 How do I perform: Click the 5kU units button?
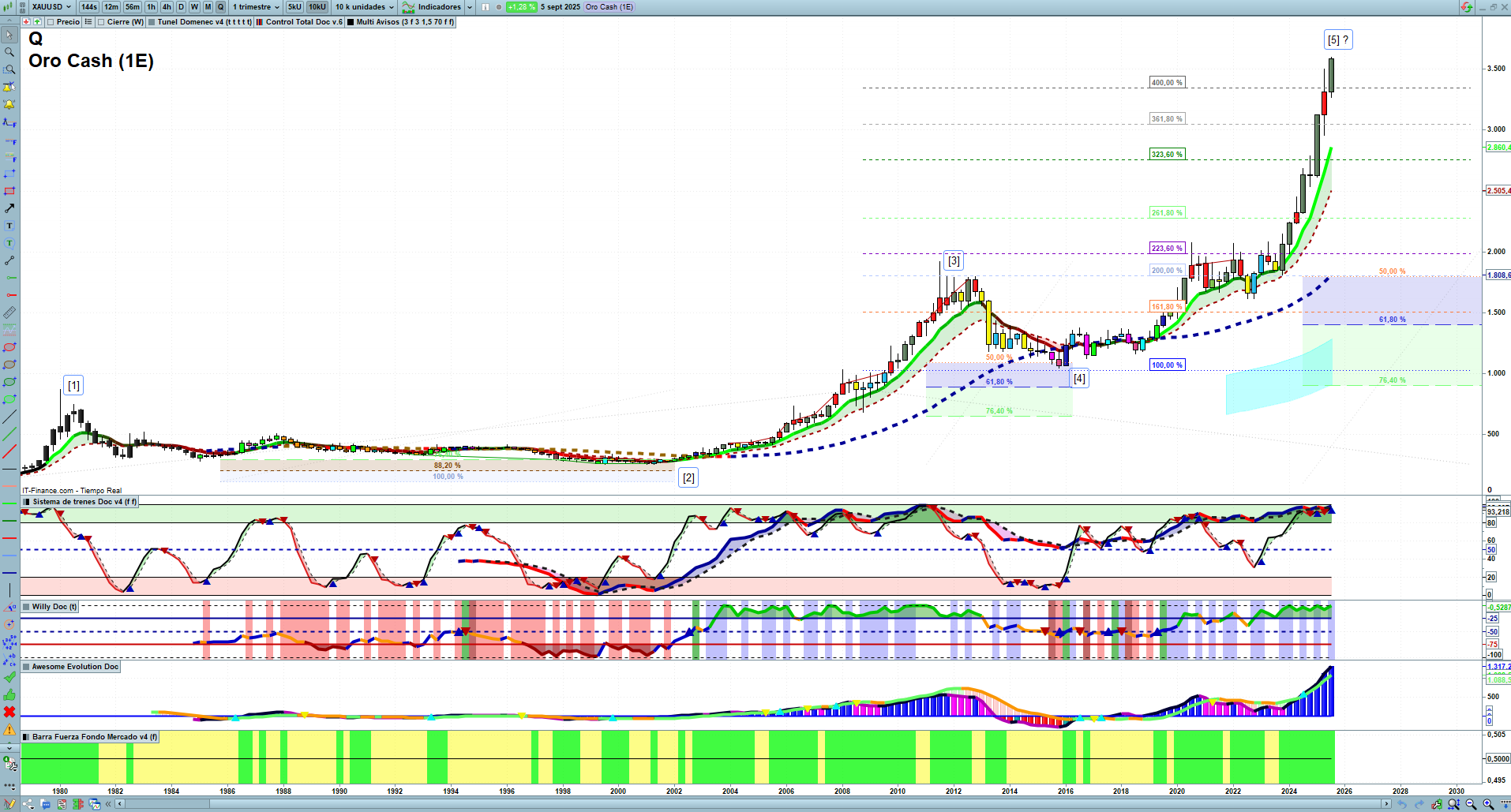click(x=294, y=7)
